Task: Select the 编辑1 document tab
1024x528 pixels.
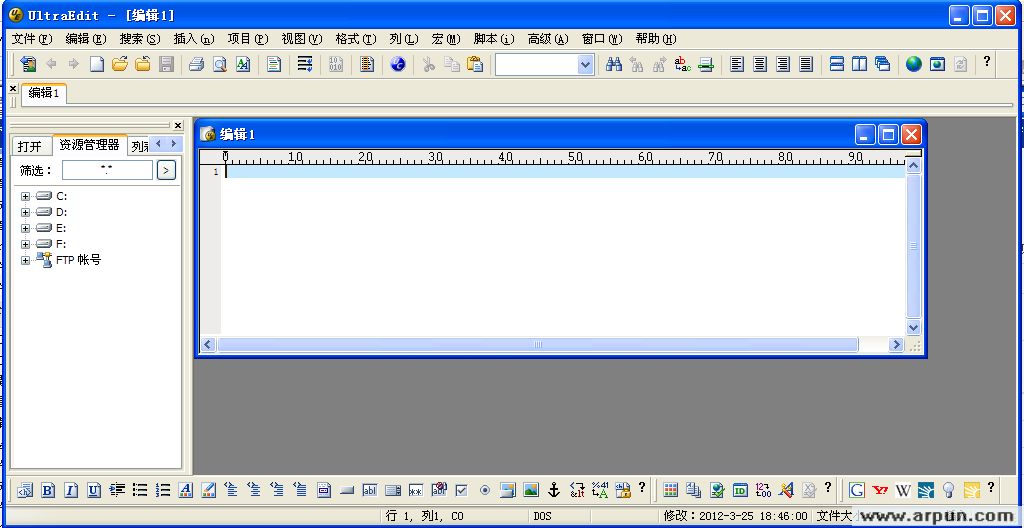Action: coord(44,93)
